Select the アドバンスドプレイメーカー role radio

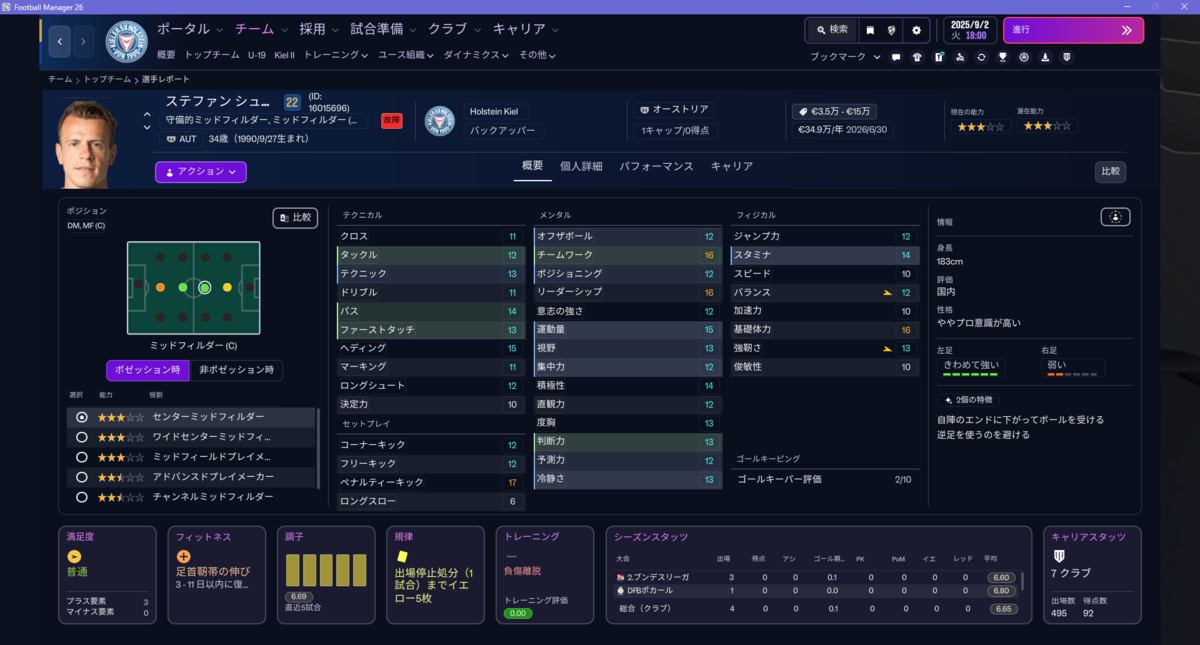click(82, 477)
